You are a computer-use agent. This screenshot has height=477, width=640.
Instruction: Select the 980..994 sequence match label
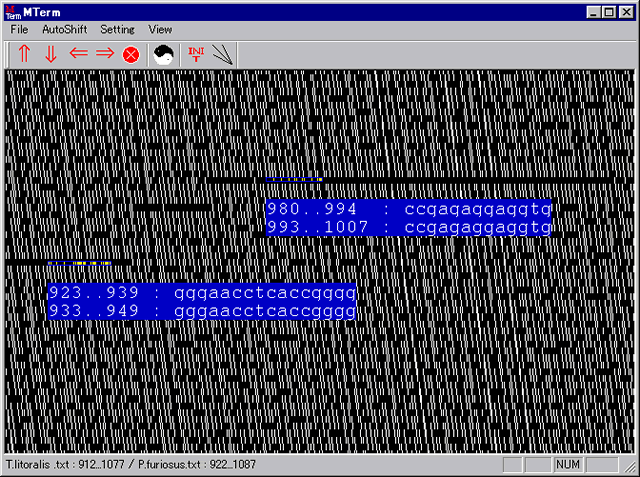[408, 209]
